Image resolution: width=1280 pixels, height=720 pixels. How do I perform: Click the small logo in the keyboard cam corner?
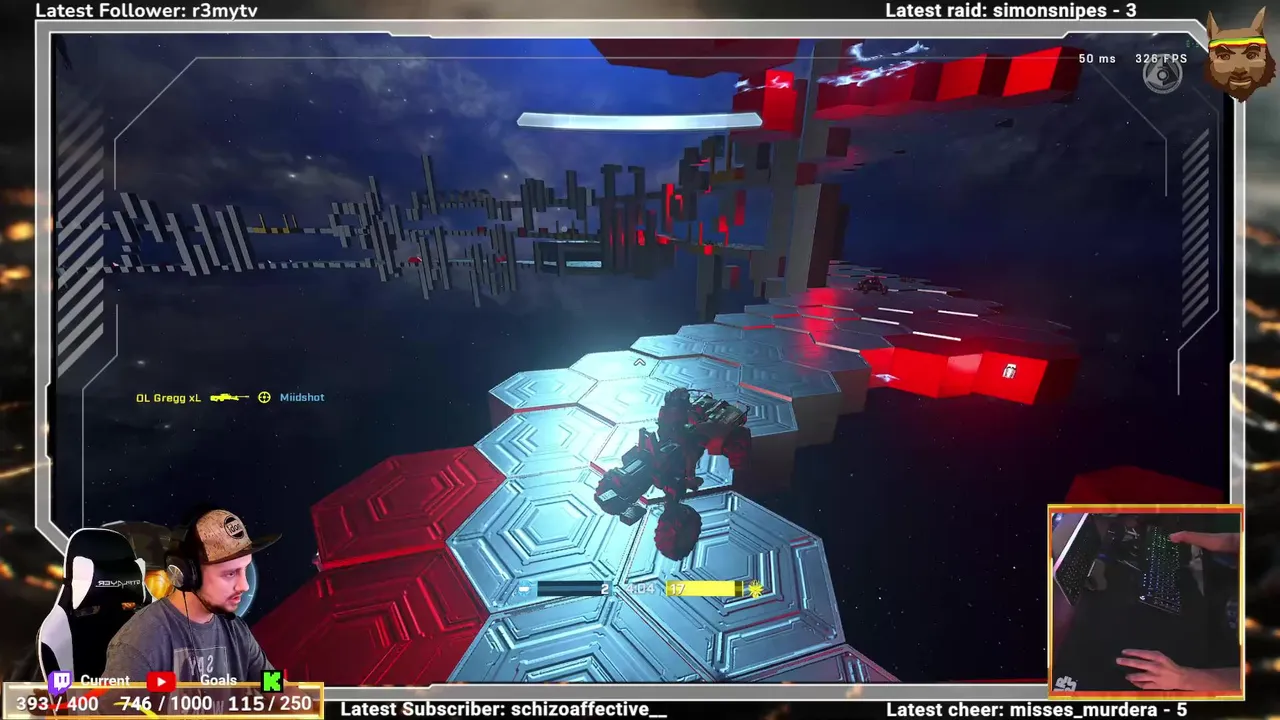click(1065, 684)
